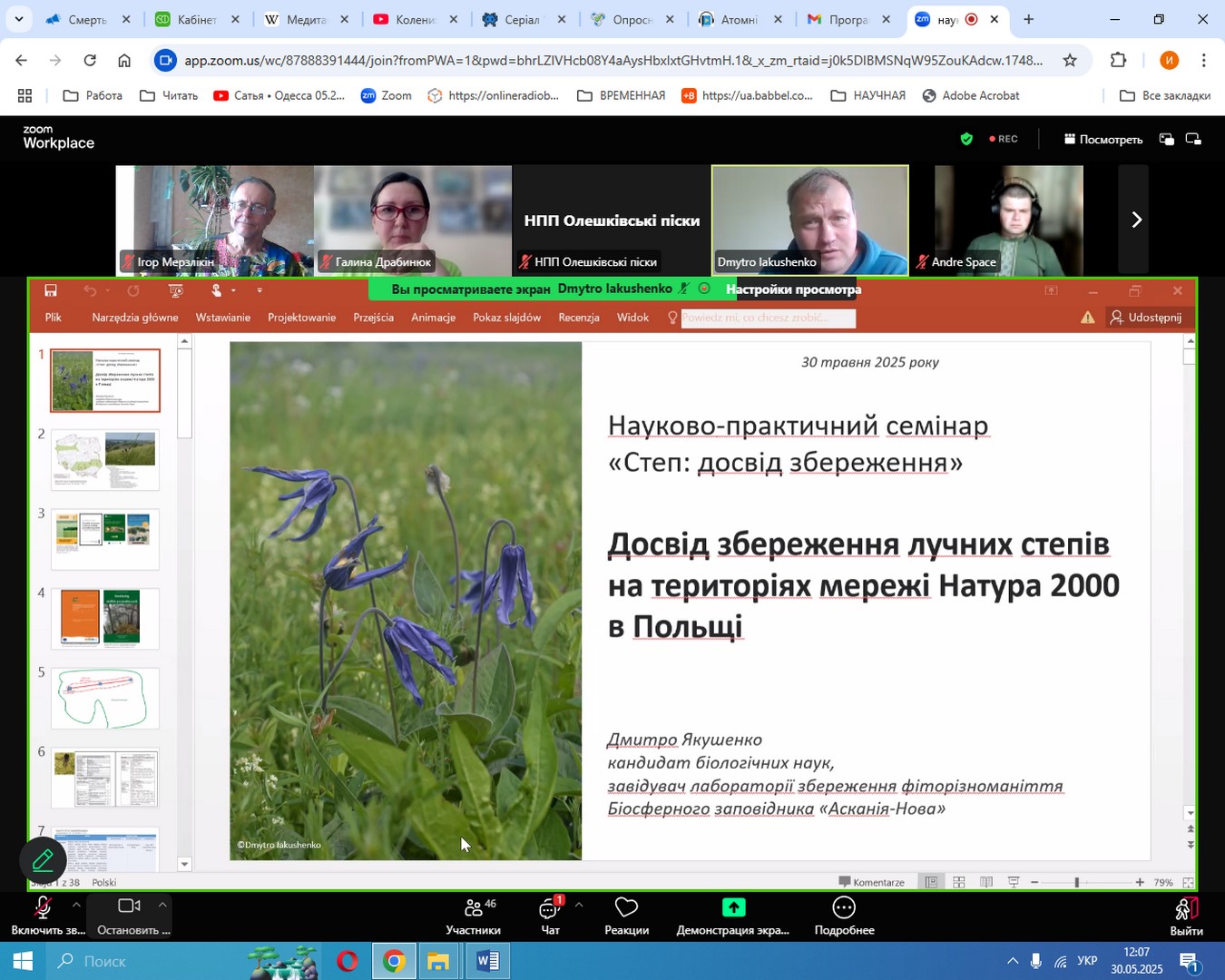1225x980 pixels.
Task: Open the Participants list icon
Action: click(474, 908)
